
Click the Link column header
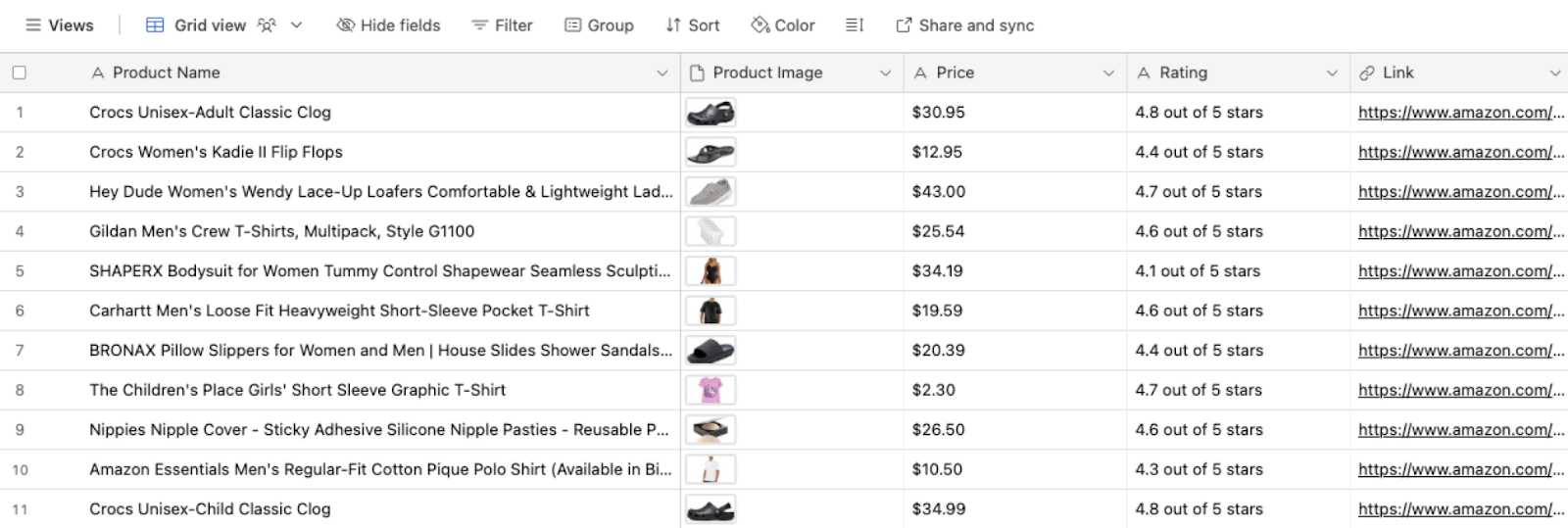[1459, 72]
